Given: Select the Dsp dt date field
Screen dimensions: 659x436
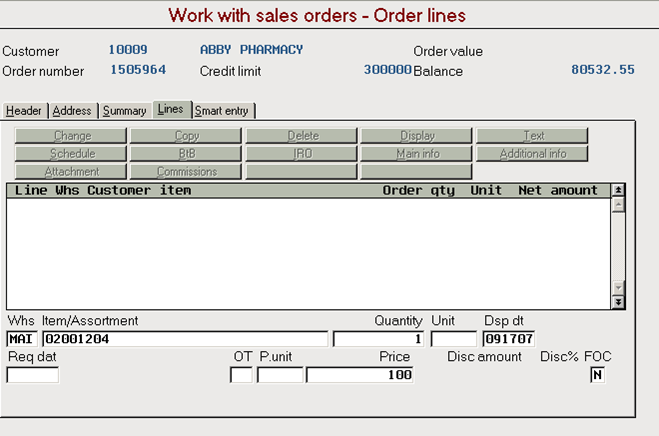Looking at the screenshot, I should (x=509, y=339).
